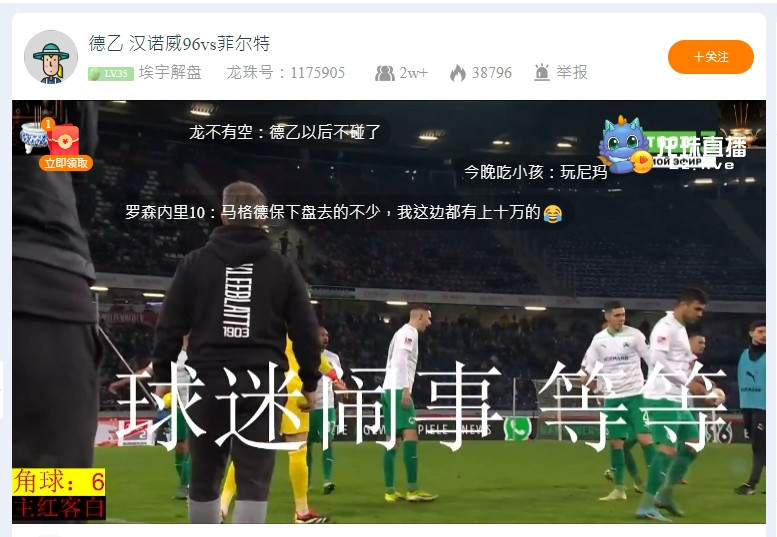This screenshot has width=777, height=537.
Task: Claim the red envelope with 立即领取
Action: 66,163
